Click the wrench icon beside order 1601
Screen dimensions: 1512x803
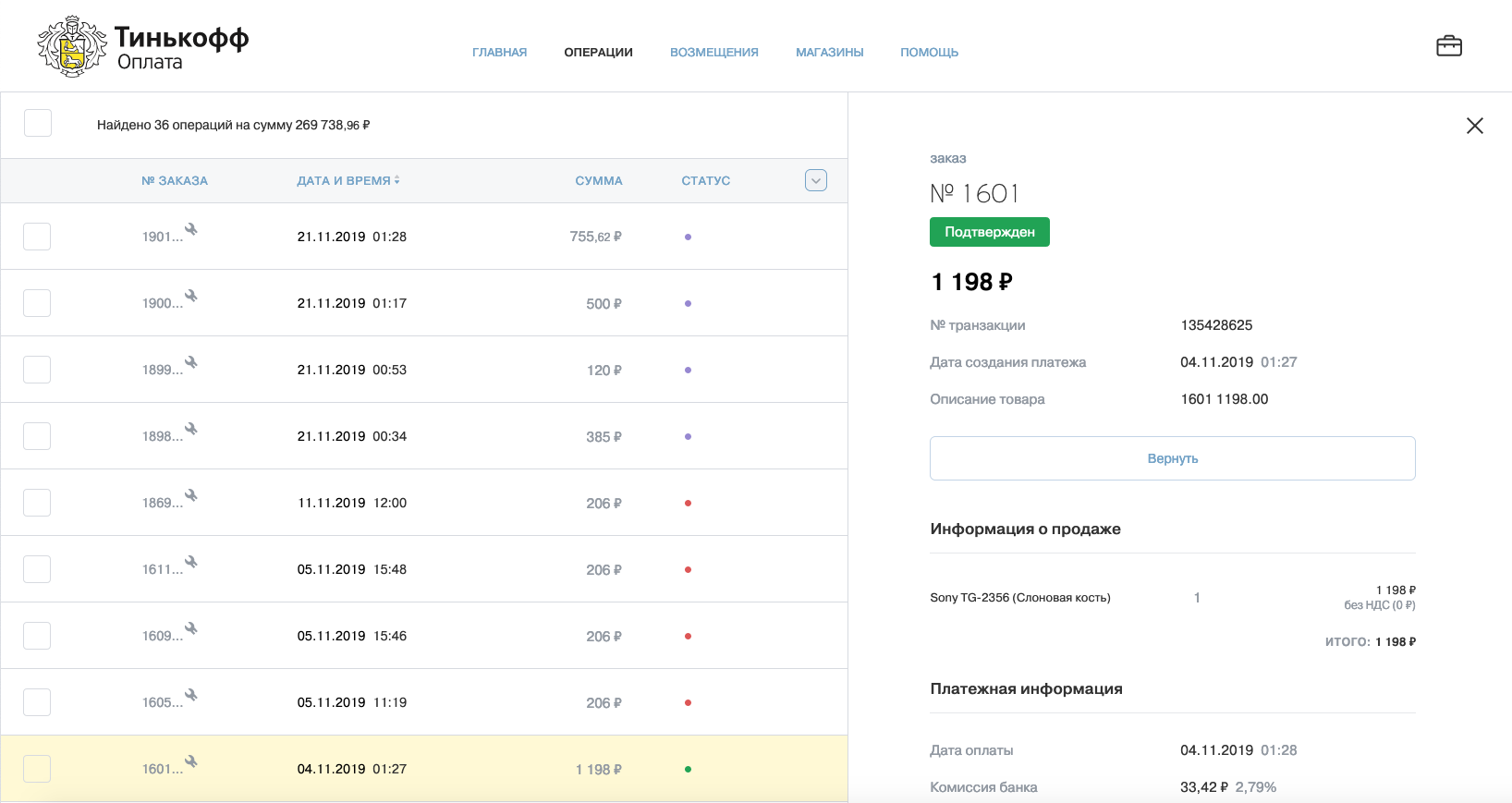tap(191, 761)
